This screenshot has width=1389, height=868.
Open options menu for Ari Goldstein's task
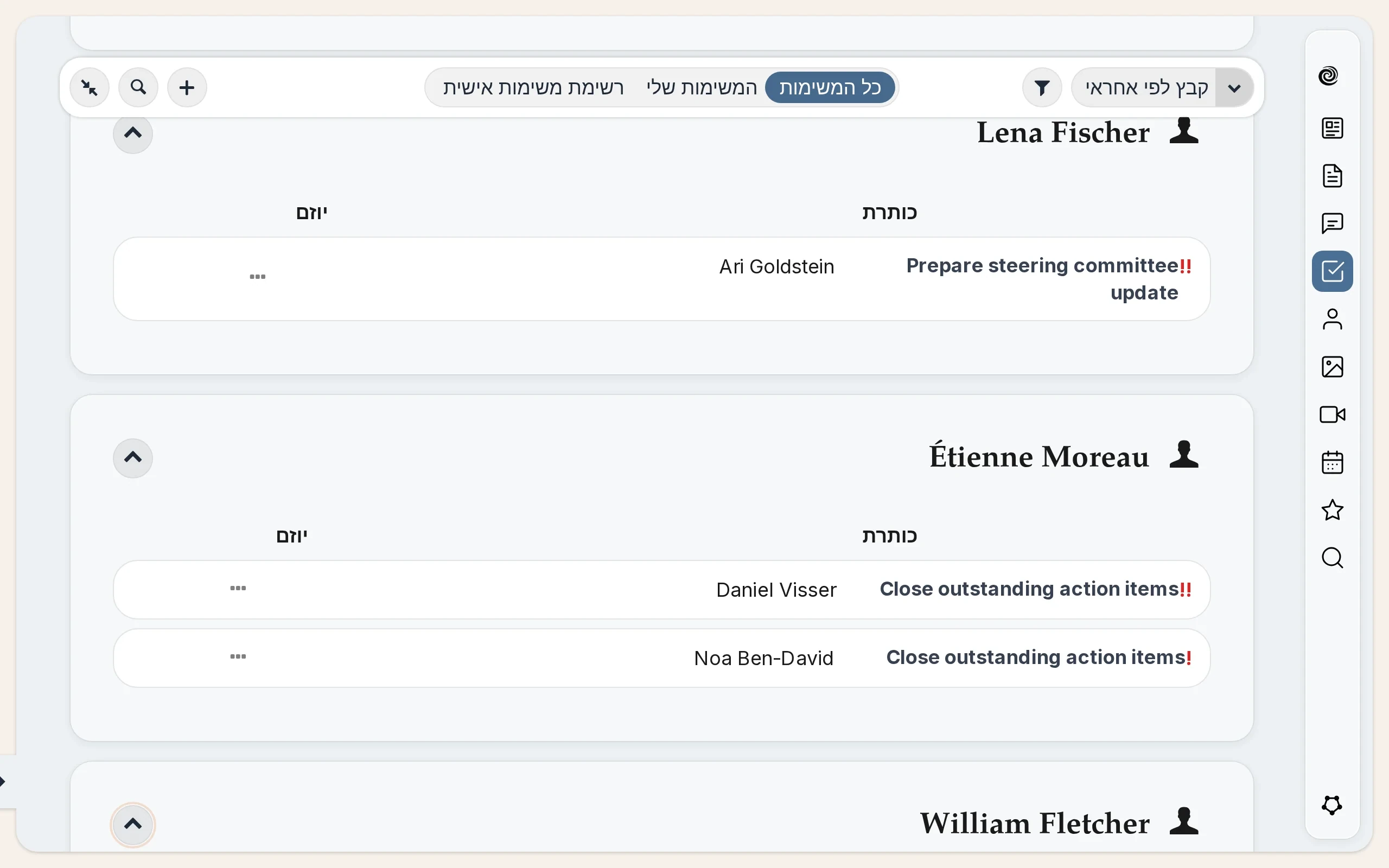coord(258,277)
